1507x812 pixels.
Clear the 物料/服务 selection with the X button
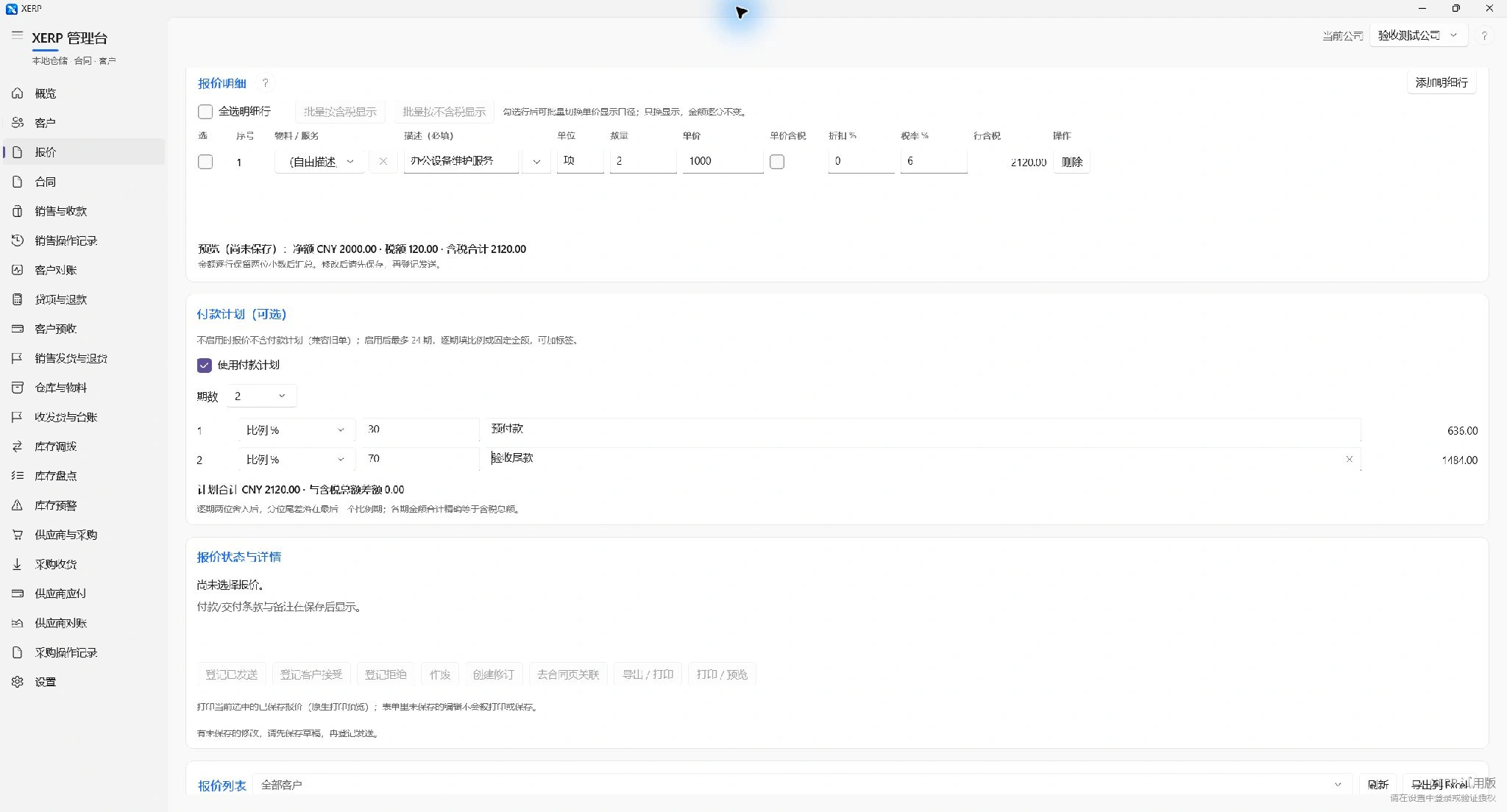pyautogui.click(x=383, y=161)
